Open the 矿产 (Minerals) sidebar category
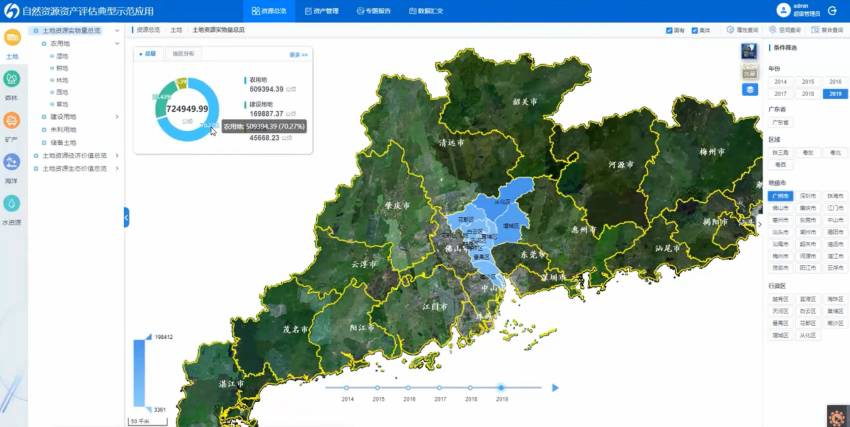Image resolution: width=850 pixels, height=427 pixels. click(12, 123)
